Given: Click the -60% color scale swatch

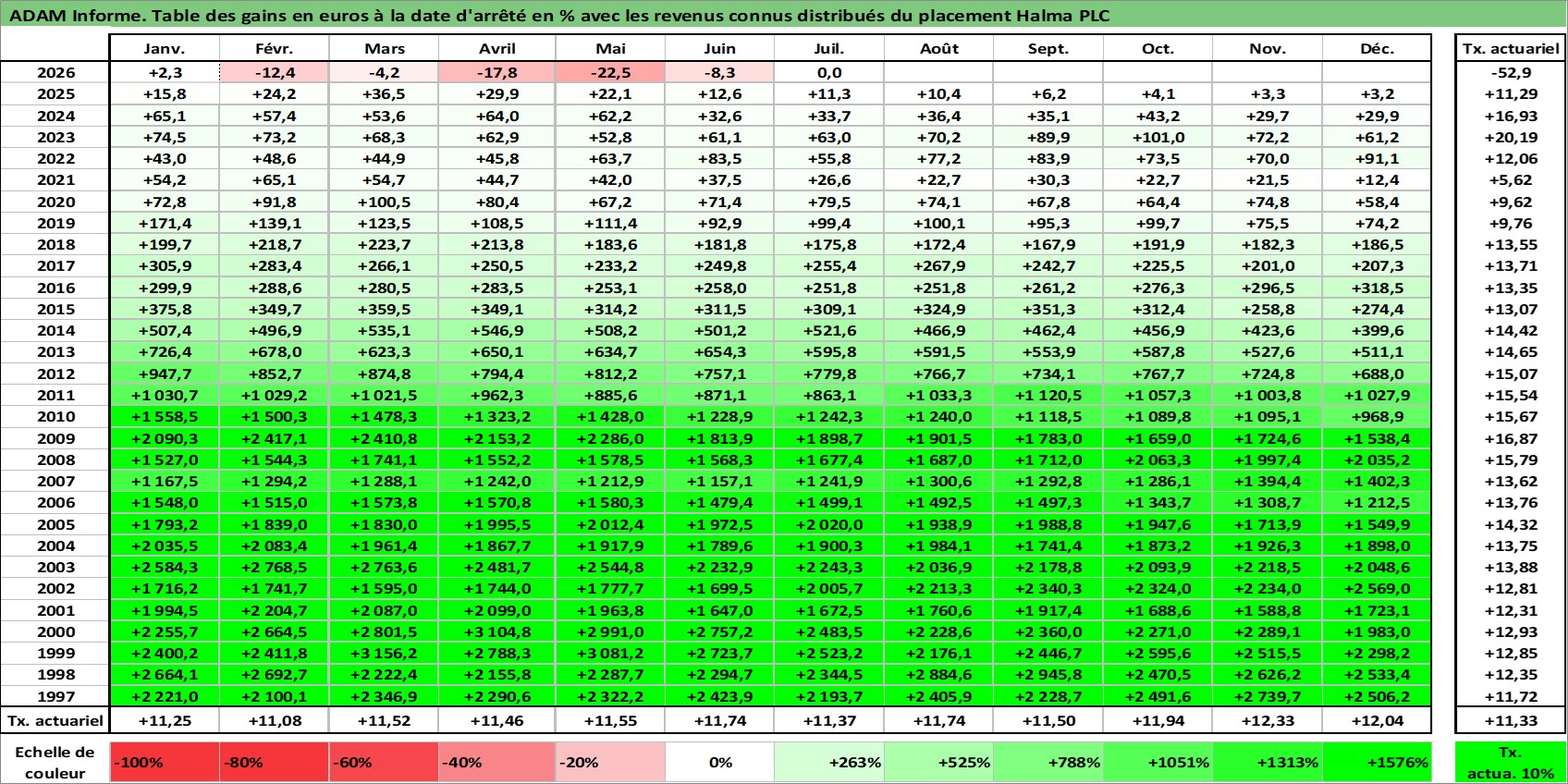Looking at the screenshot, I should [x=384, y=763].
